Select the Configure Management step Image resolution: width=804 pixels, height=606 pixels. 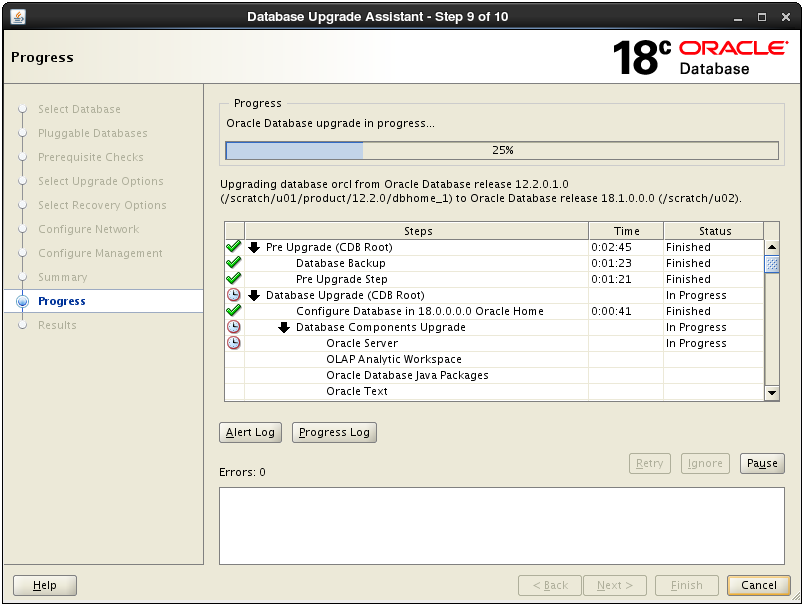pyautogui.click(x=100, y=253)
